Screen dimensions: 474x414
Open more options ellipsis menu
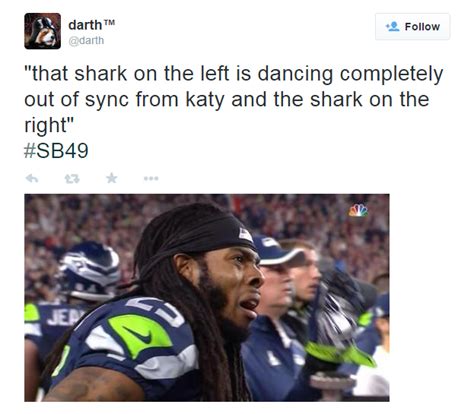click(x=151, y=179)
